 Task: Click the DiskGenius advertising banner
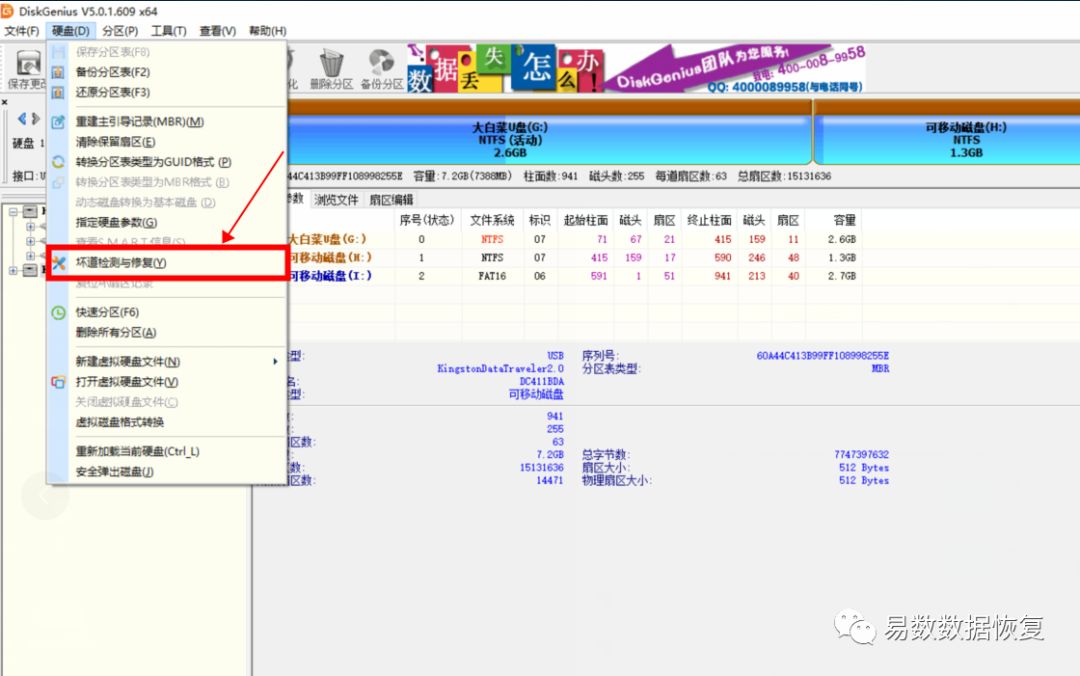pyautogui.click(x=635, y=68)
